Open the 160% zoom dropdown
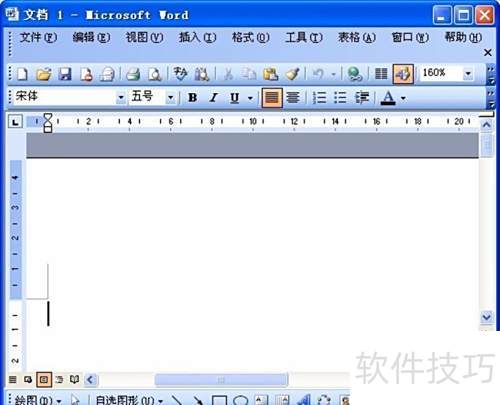The width and height of the screenshot is (500, 405). 468,73
